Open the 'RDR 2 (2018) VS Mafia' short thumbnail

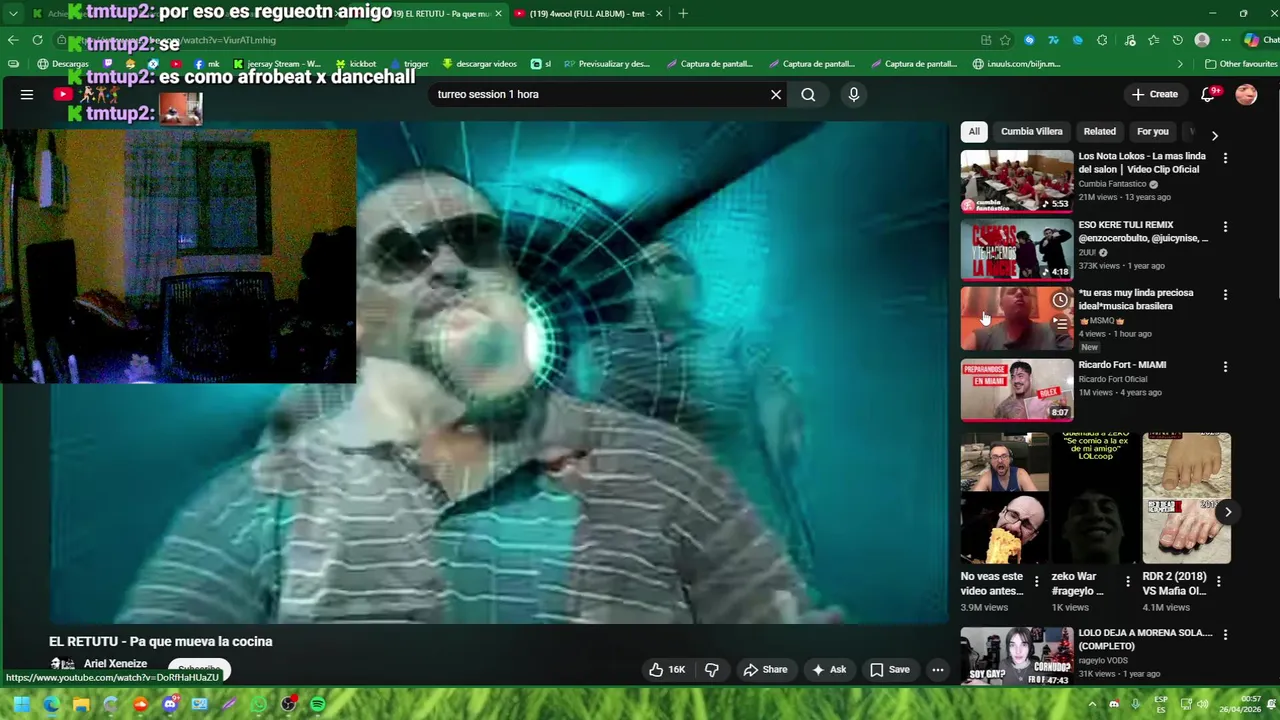pos(1186,498)
